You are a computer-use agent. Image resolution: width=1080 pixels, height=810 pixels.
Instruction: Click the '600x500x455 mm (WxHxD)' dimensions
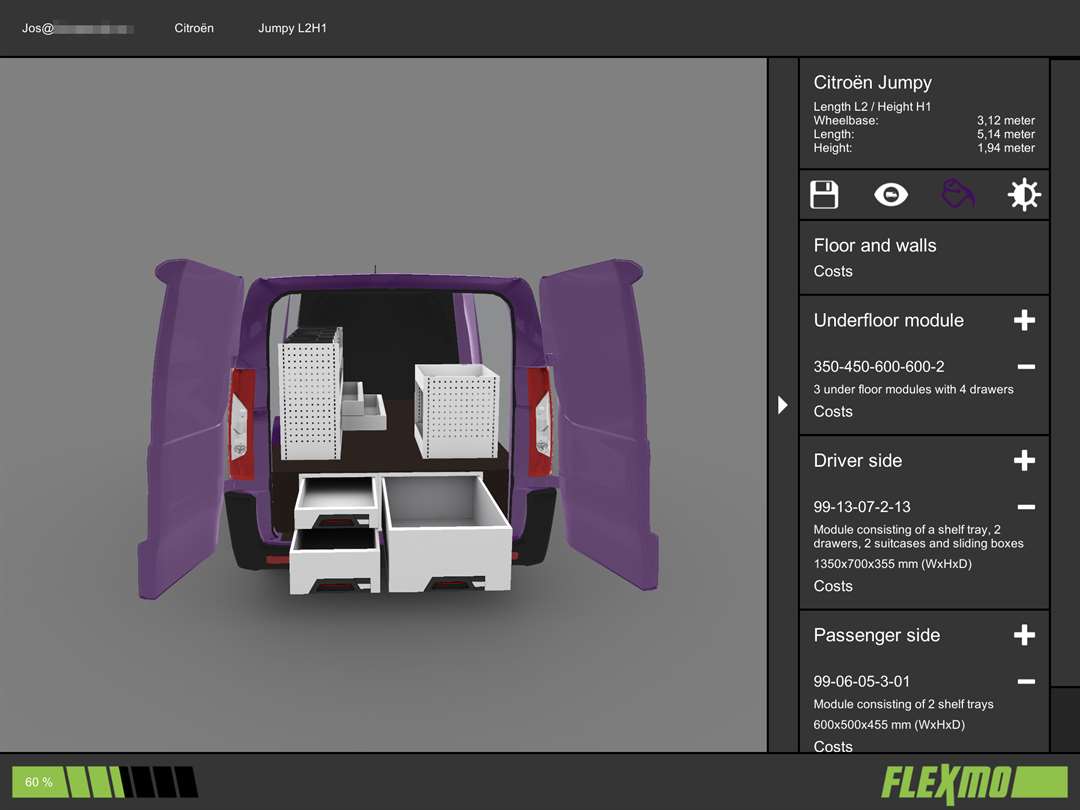(889, 725)
